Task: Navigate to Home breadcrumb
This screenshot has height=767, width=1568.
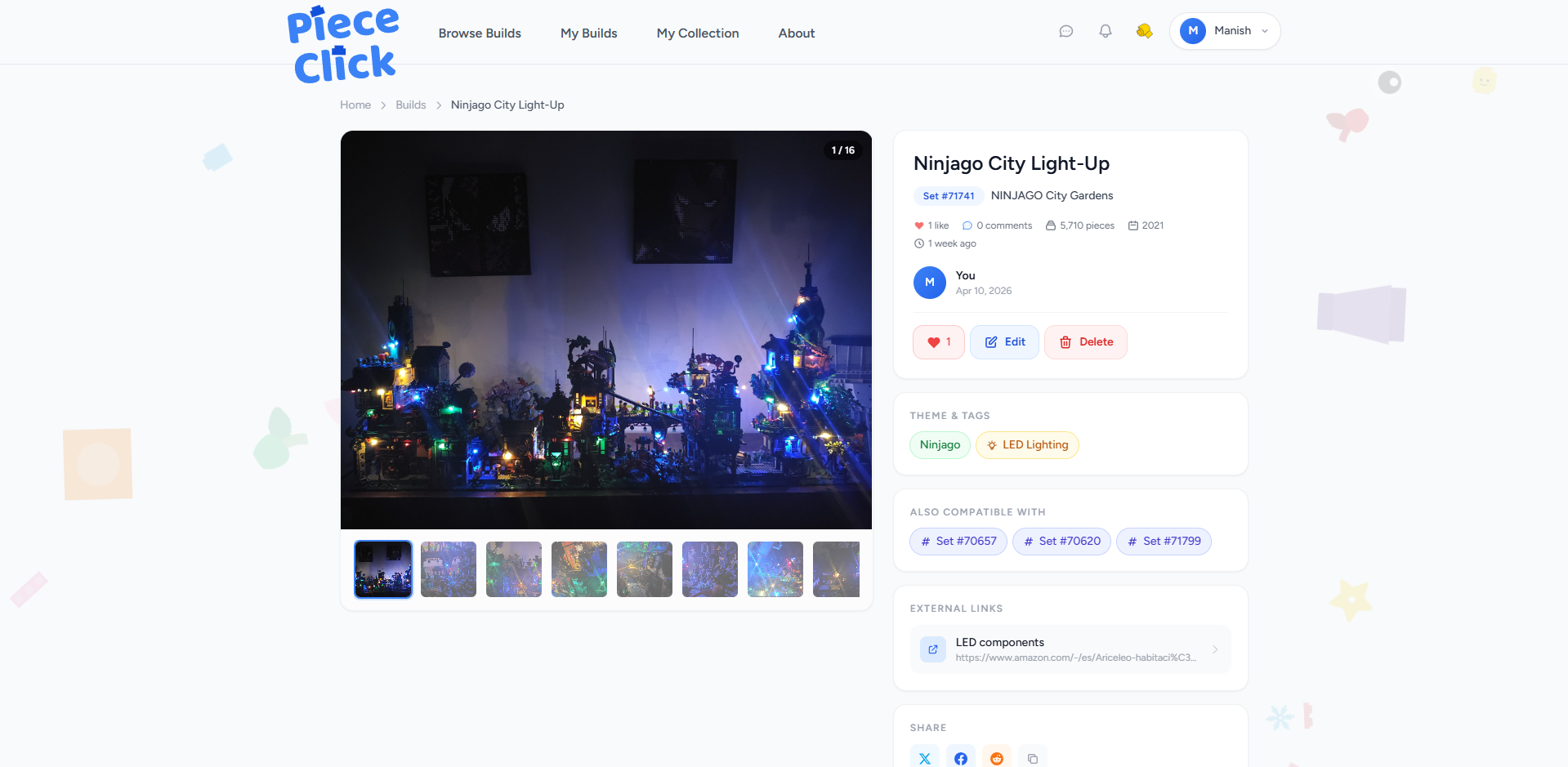Action: pos(355,105)
